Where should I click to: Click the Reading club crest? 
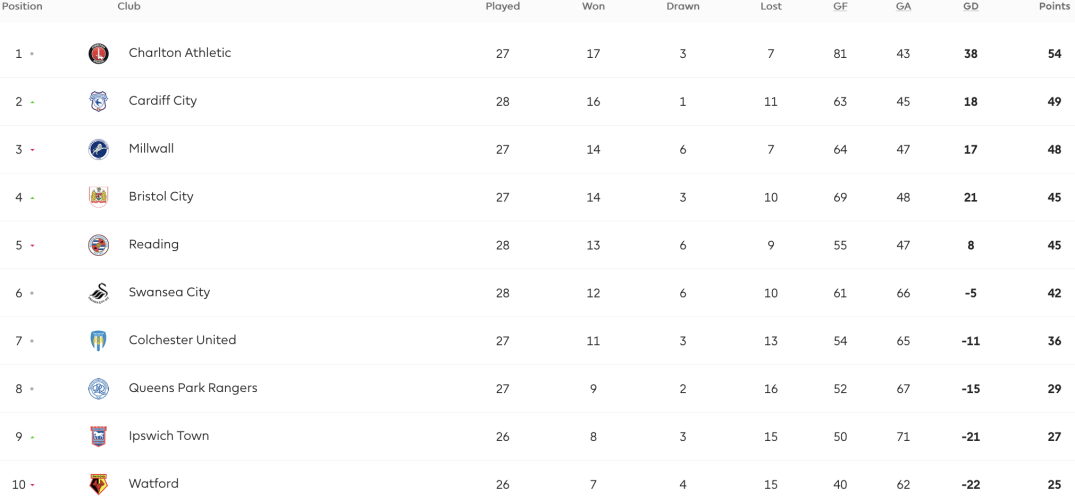(x=99, y=245)
